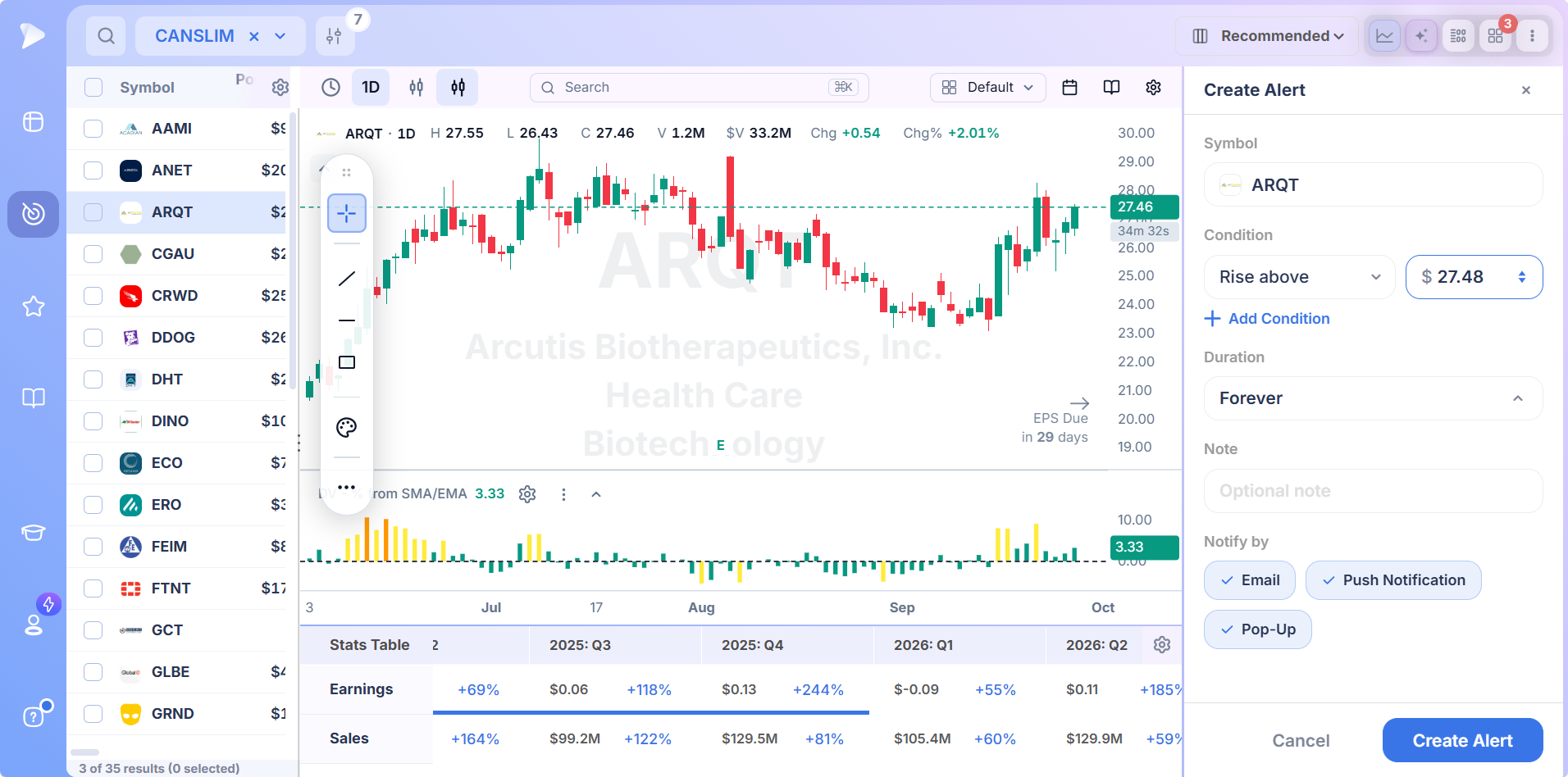This screenshot has width=1568, height=777.
Task: Open the Recommended layout dropdown
Action: (1267, 36)
